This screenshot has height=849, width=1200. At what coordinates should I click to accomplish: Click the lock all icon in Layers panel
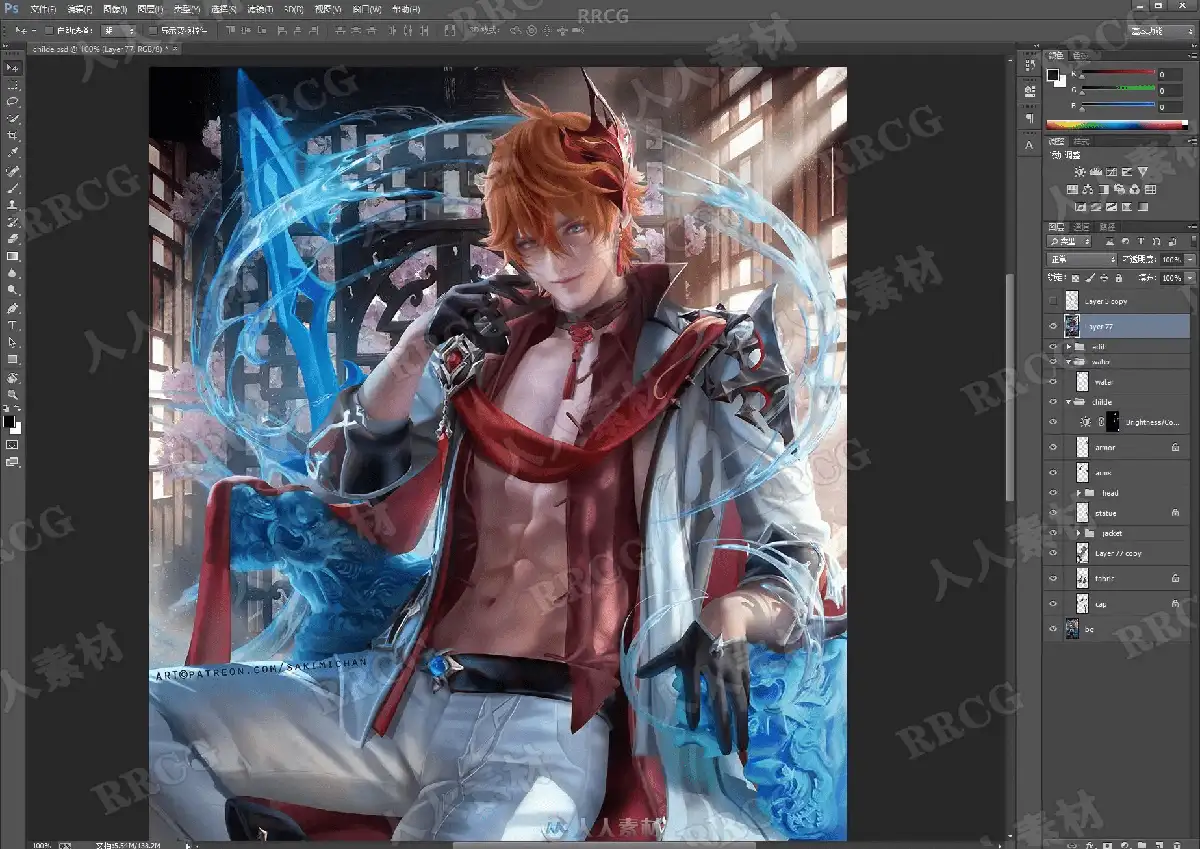click(x=1119, y=277)
